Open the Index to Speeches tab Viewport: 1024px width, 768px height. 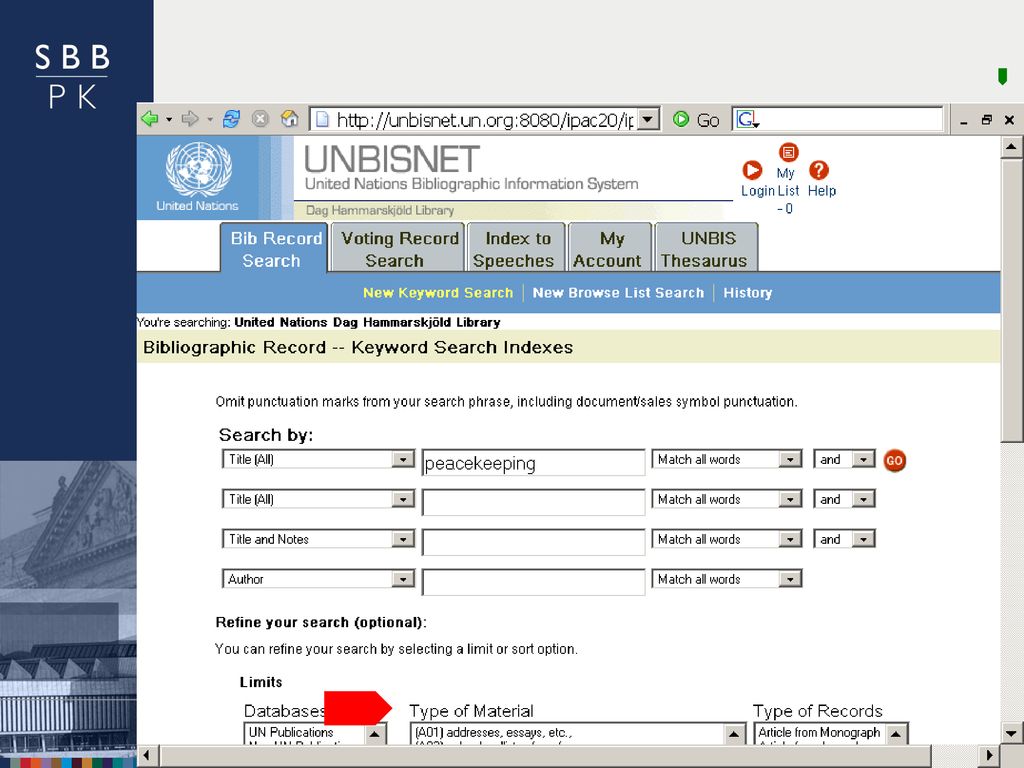point(516,248)
